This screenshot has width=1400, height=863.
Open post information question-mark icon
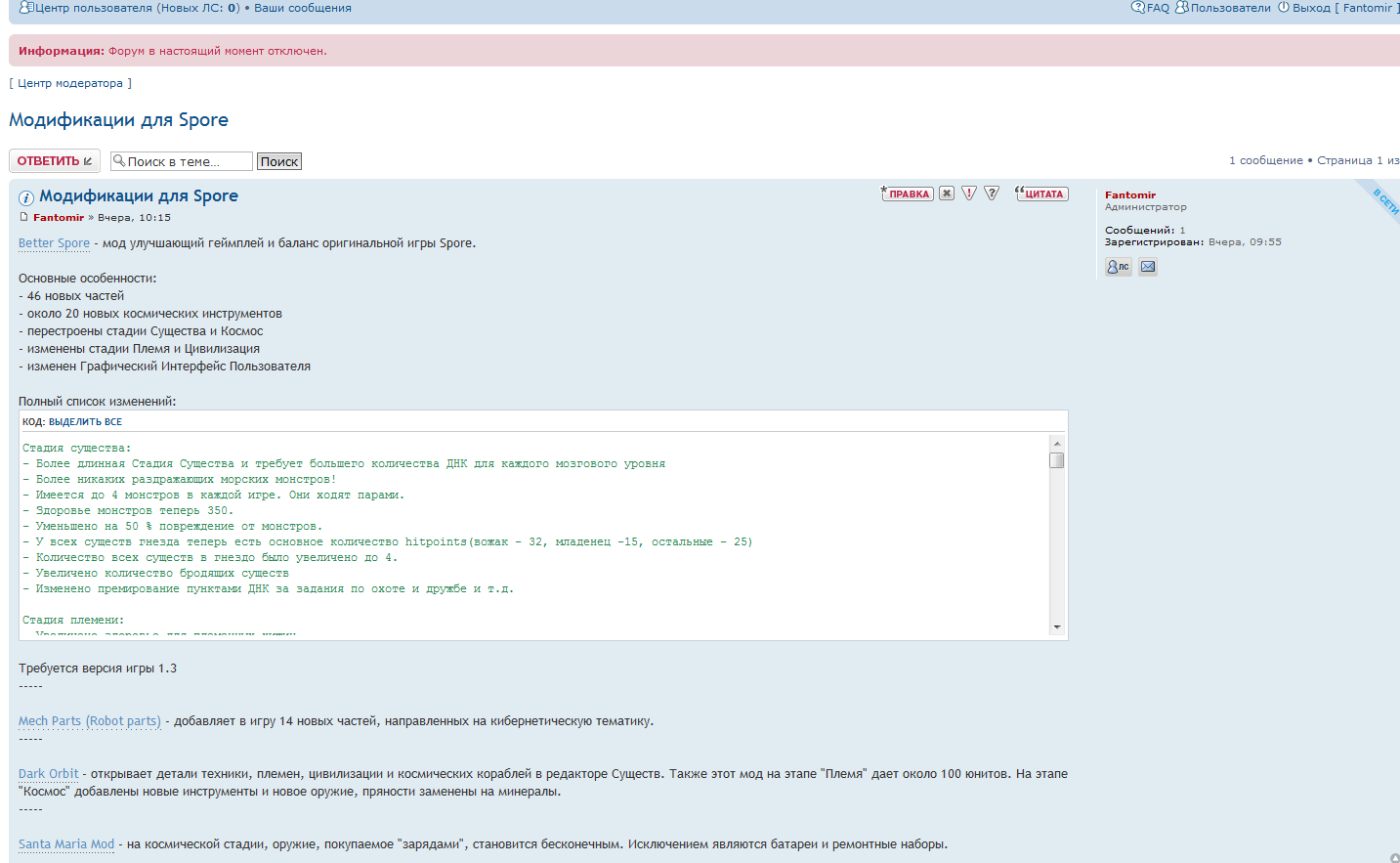point(992,194)
